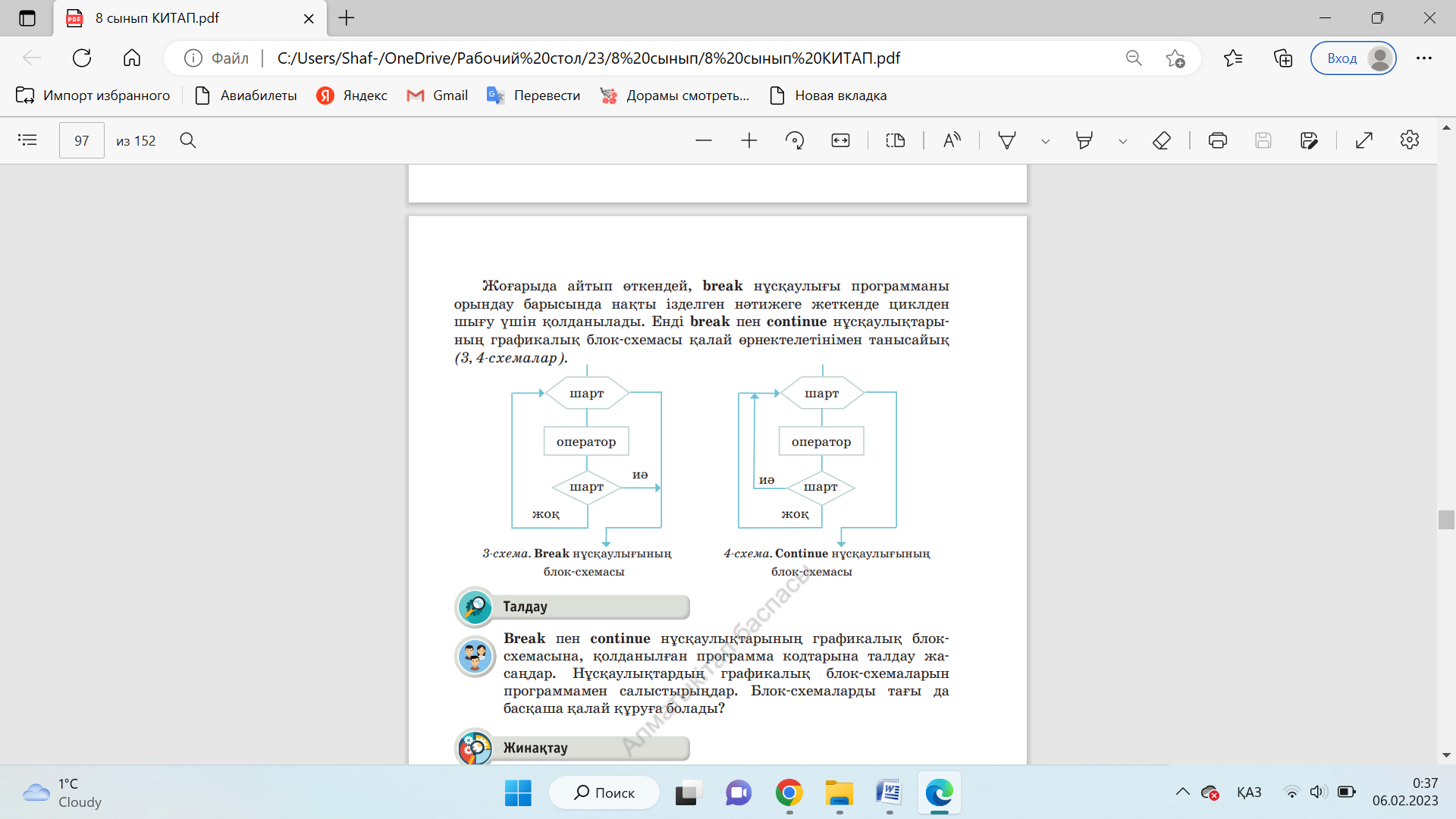
Task: Open the PDF table of contents sidebar
Action: point(27,140)
